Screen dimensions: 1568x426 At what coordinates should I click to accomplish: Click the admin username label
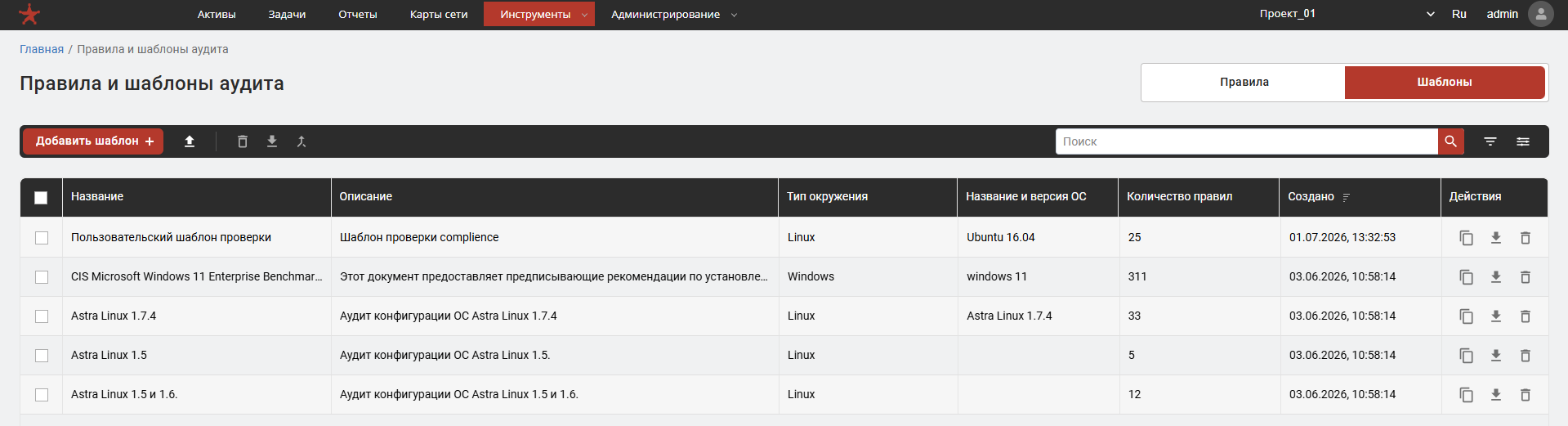[1502, 14]
